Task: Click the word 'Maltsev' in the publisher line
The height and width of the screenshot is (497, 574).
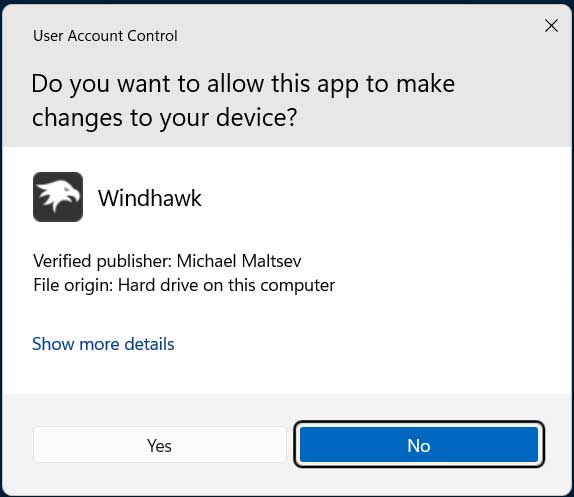Action: (271, 261)
